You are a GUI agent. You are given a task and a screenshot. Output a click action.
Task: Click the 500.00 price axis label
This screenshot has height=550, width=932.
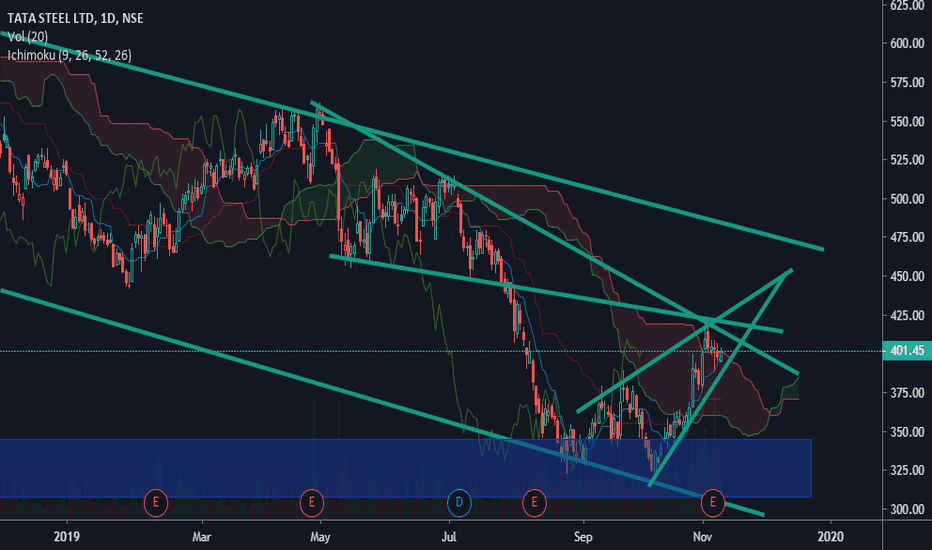pos(907,199)
